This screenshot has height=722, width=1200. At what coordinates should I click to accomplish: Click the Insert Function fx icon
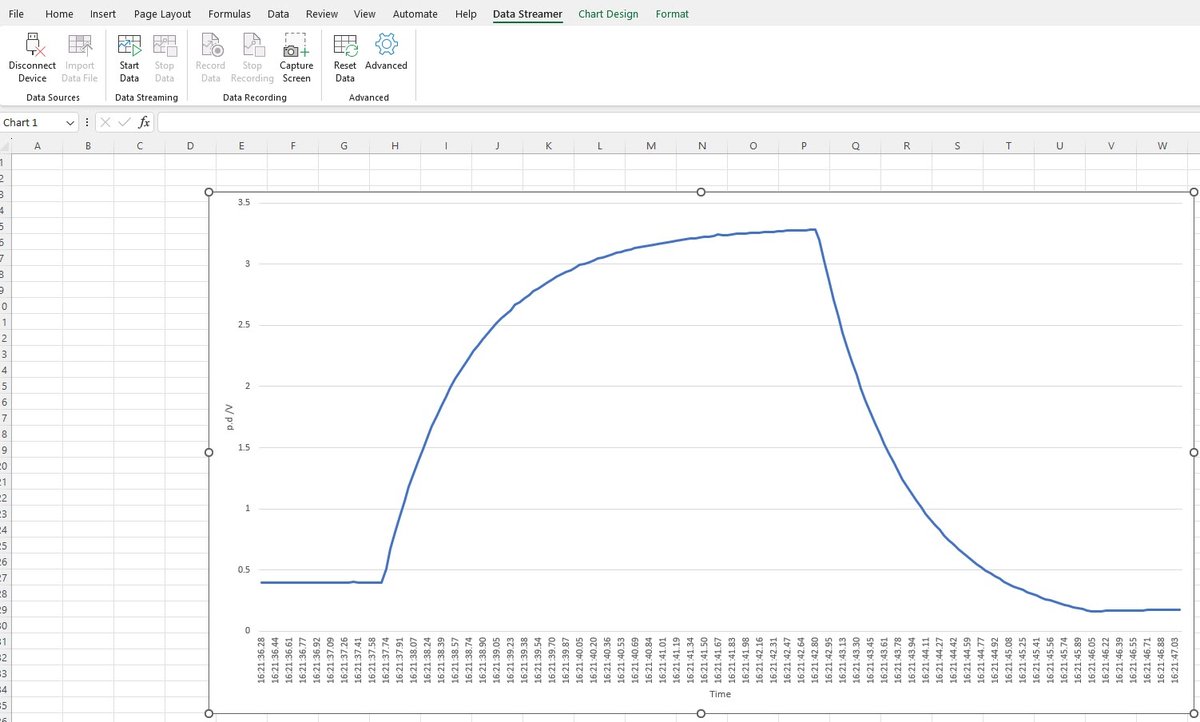pos(144,122)
